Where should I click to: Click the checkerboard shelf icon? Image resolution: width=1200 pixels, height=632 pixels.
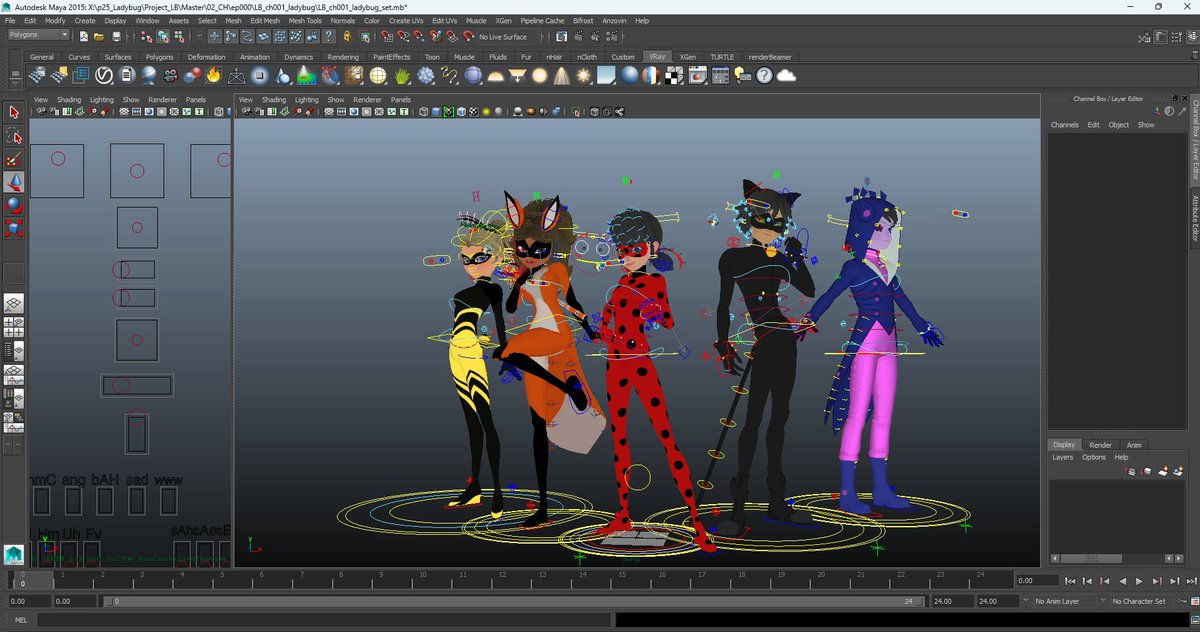tap(675, 75)
